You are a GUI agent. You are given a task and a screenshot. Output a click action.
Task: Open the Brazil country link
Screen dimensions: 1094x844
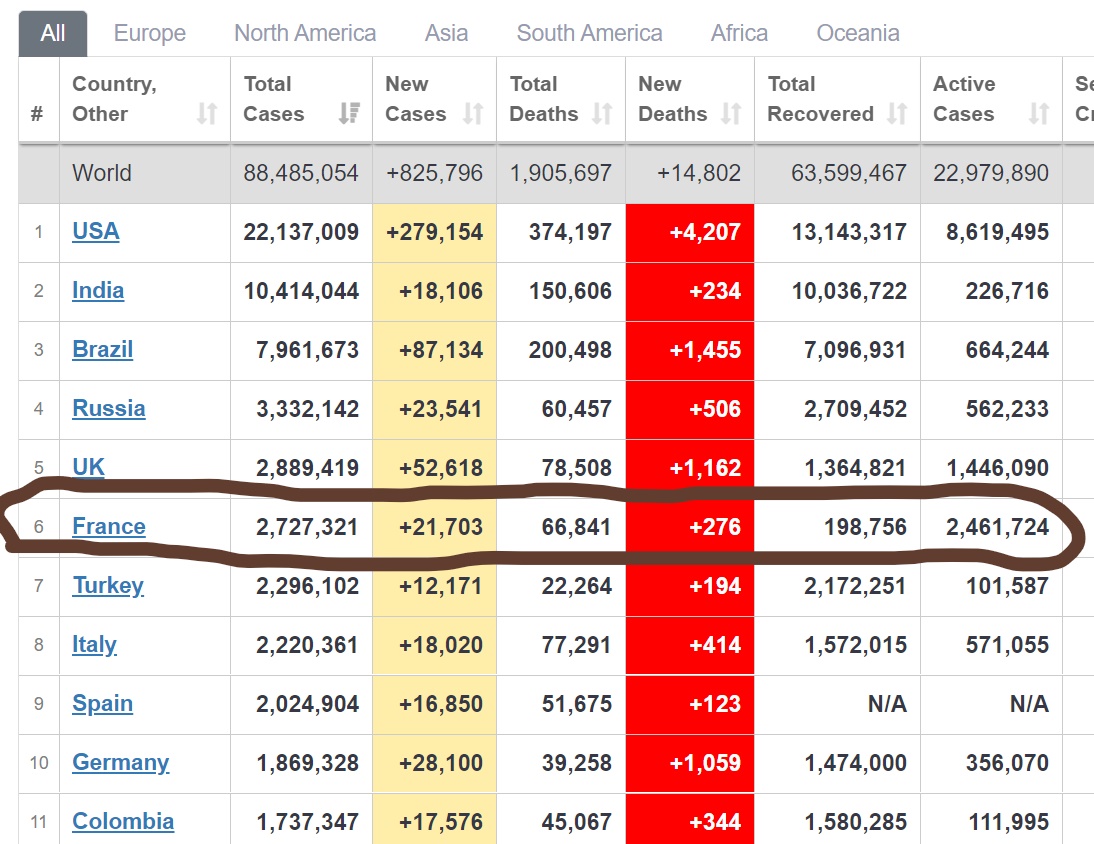click(103, 349)
